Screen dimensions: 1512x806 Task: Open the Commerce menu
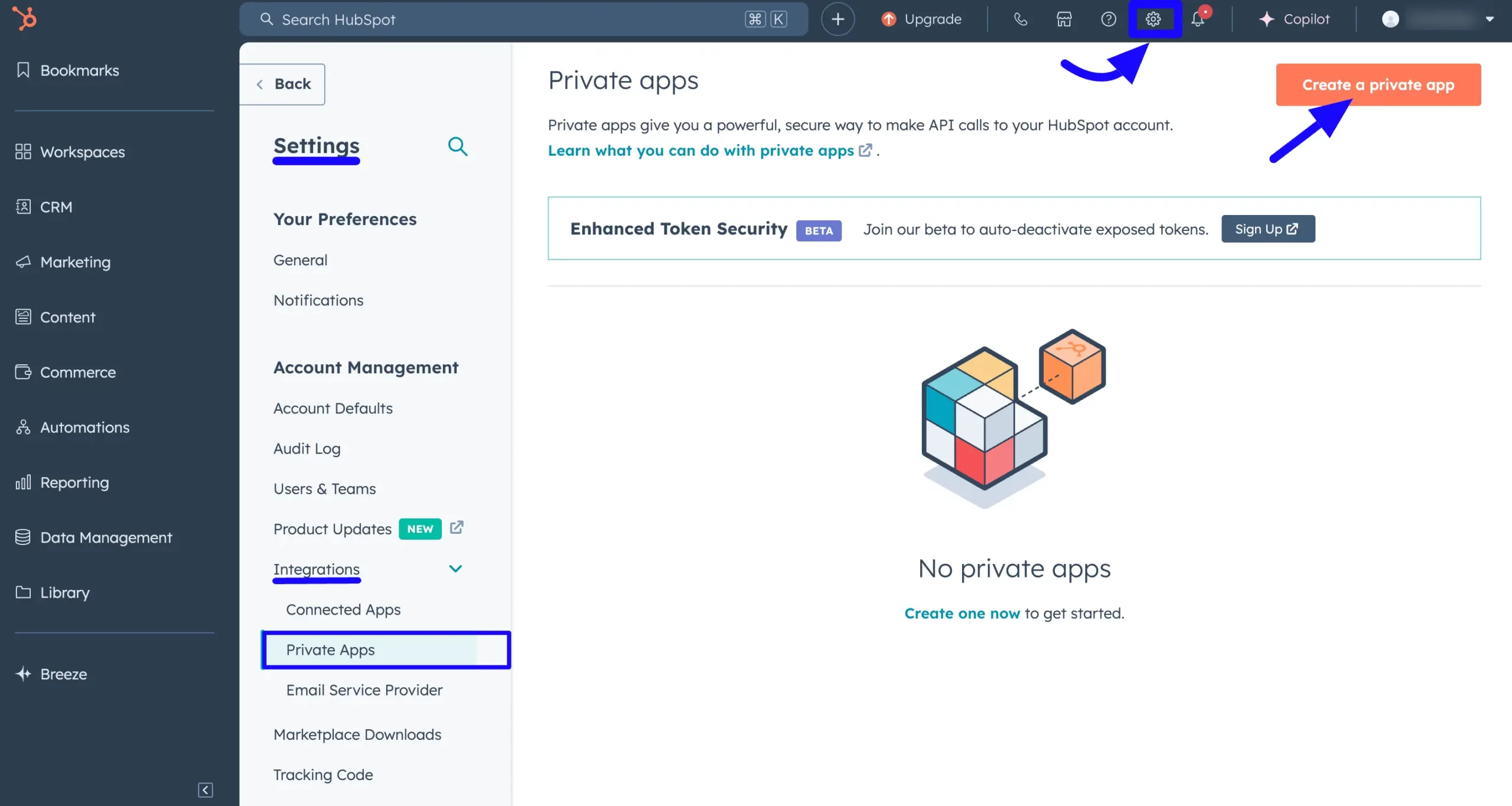66,373
